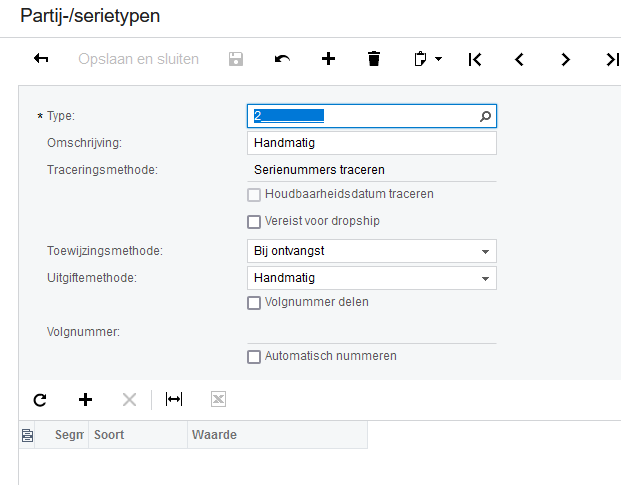Click the Waarde column header
Screen dimensions: 621x485
(x=278, y=435)
